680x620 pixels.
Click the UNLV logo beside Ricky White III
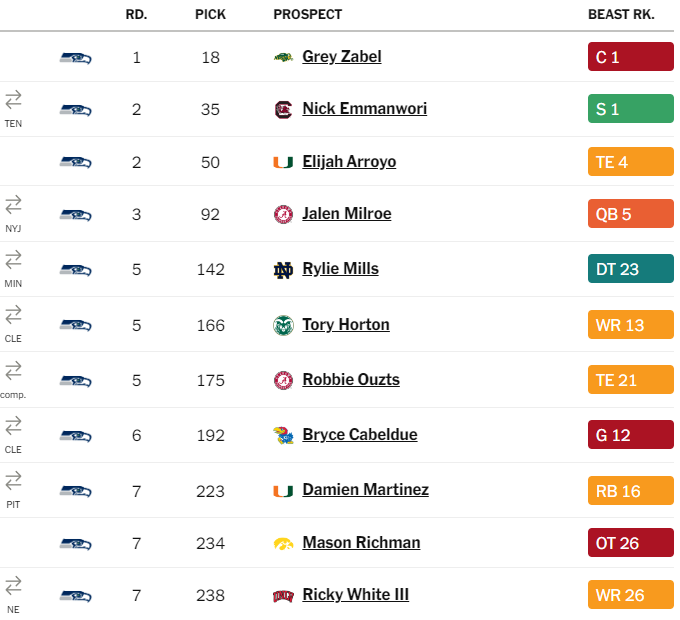pos(283,596)
